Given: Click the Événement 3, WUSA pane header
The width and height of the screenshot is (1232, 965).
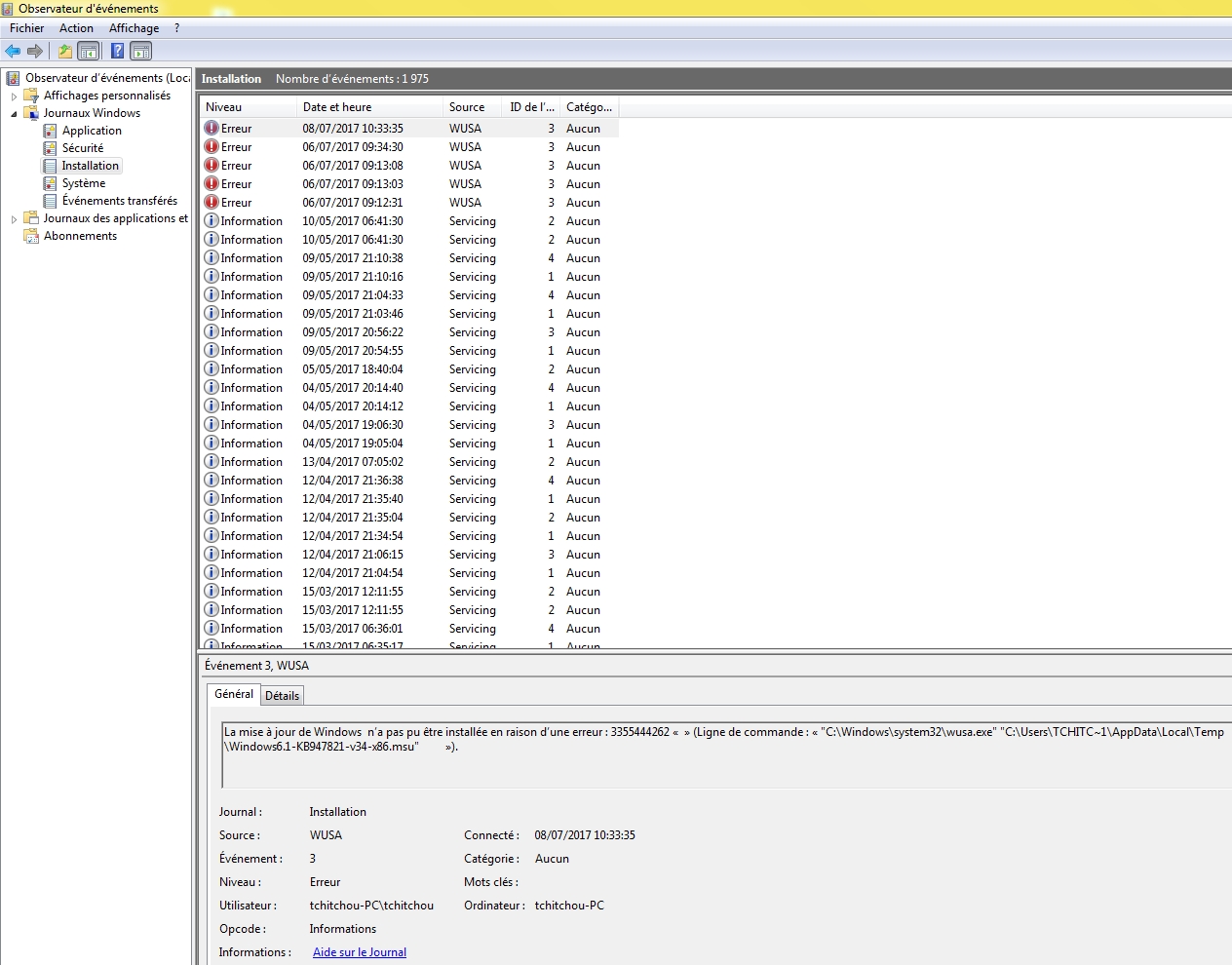Looking at the screenshot, I should [257, 666].
